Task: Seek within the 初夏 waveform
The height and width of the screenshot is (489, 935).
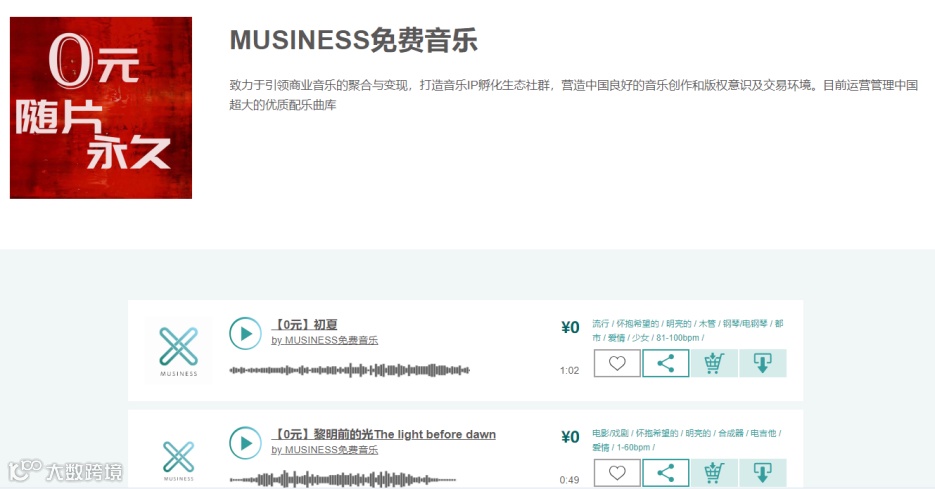Action: 349,370
